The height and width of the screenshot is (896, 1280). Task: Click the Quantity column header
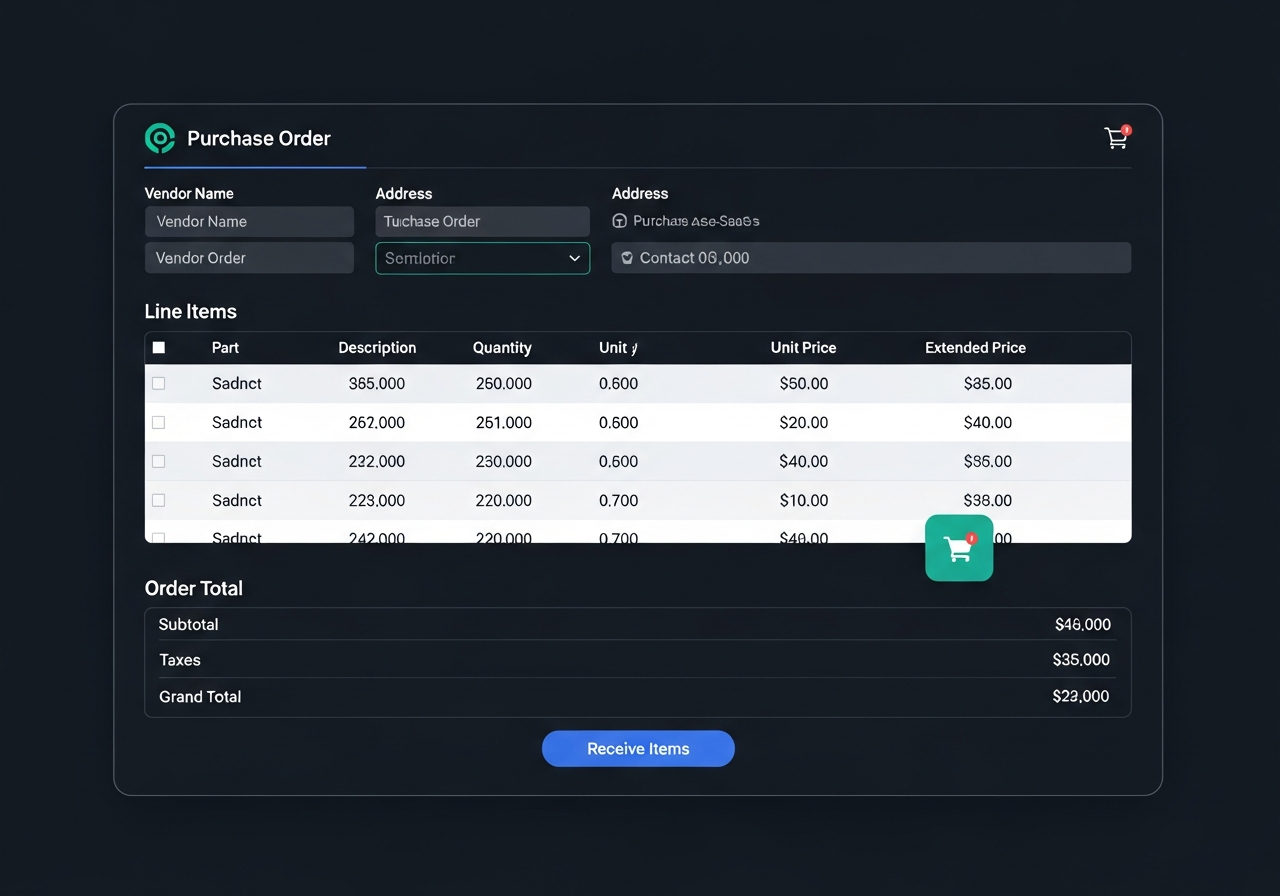coord(502,348)
